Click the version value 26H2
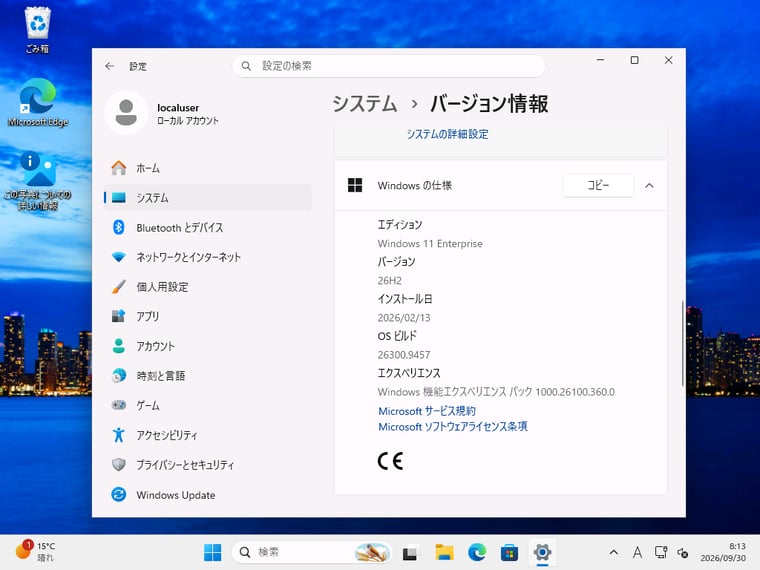 pyautogui.click(x=390, y=281)
